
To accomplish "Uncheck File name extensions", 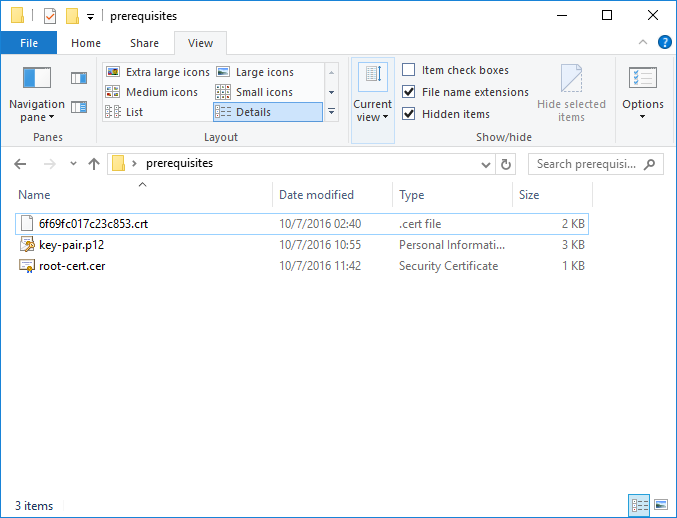I will tap(408, 92).
